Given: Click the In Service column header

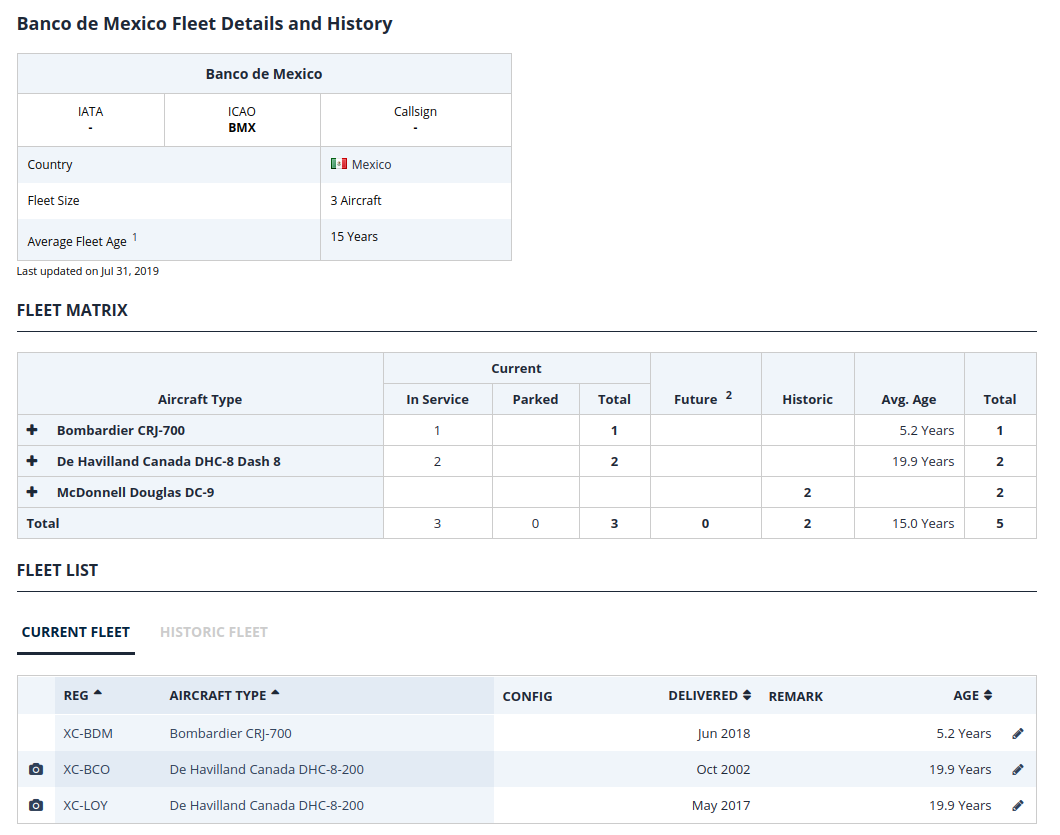Looking at the screenshot, I should (437, 399).
